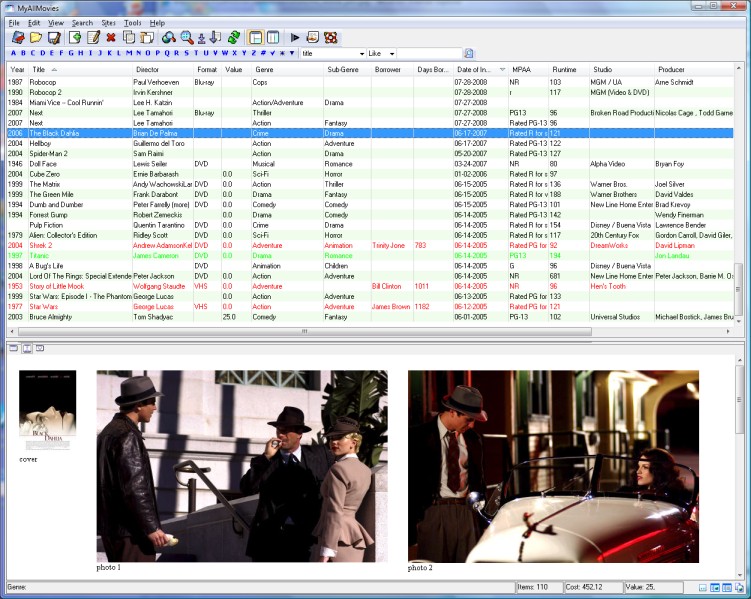Add a new movie with the green arrow icon
This screenshot has height=599, width=751.
click(x=75, y=37)
